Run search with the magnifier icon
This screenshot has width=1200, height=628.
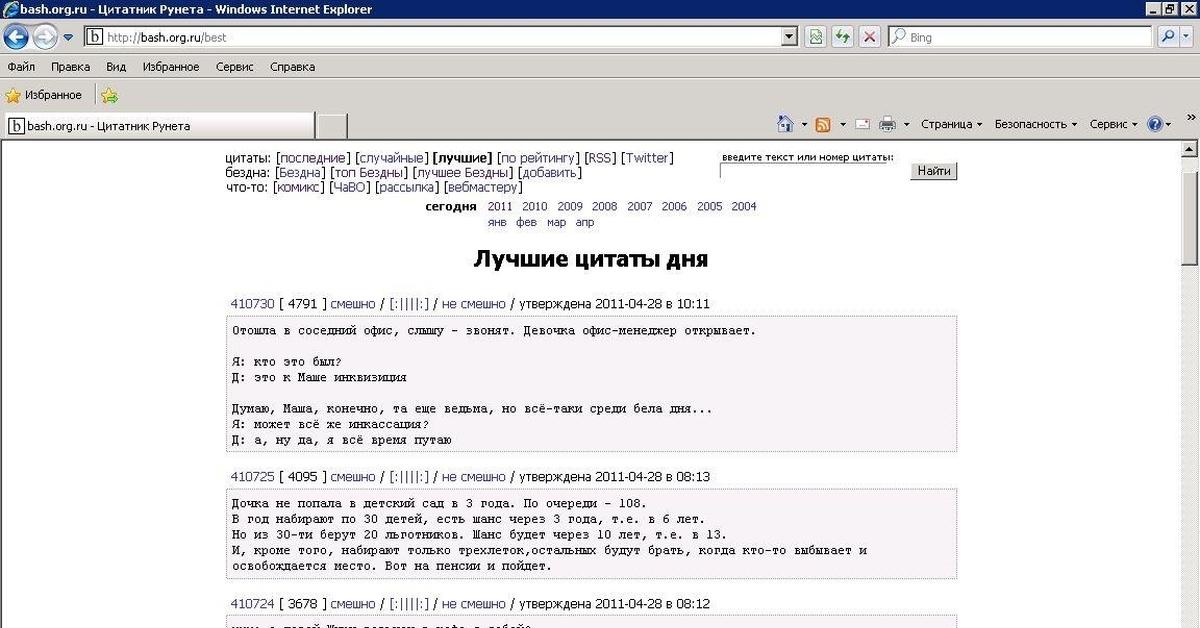click(x=1168, y=37)
